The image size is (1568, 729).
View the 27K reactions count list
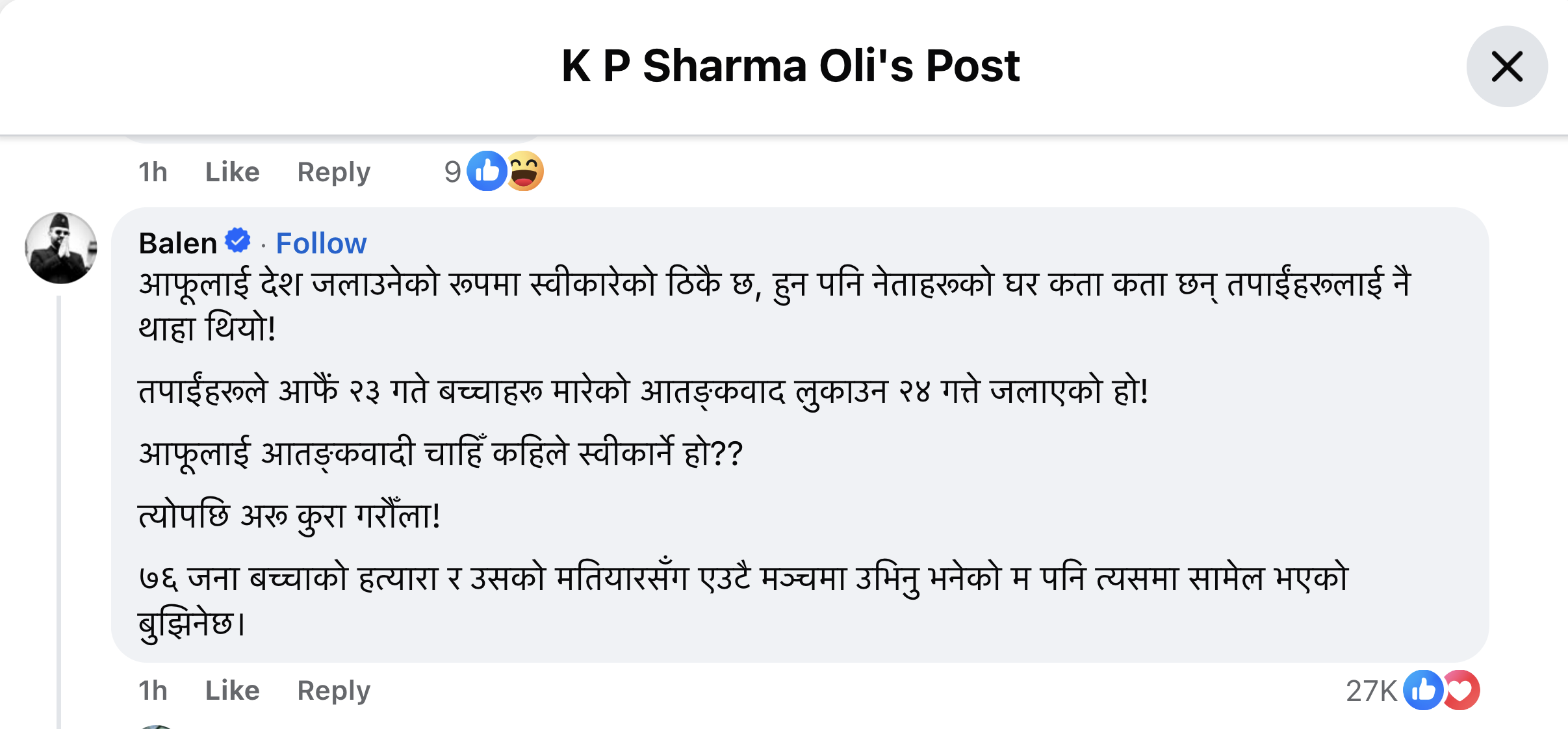pyautogui.click(x=1371, y=691)
